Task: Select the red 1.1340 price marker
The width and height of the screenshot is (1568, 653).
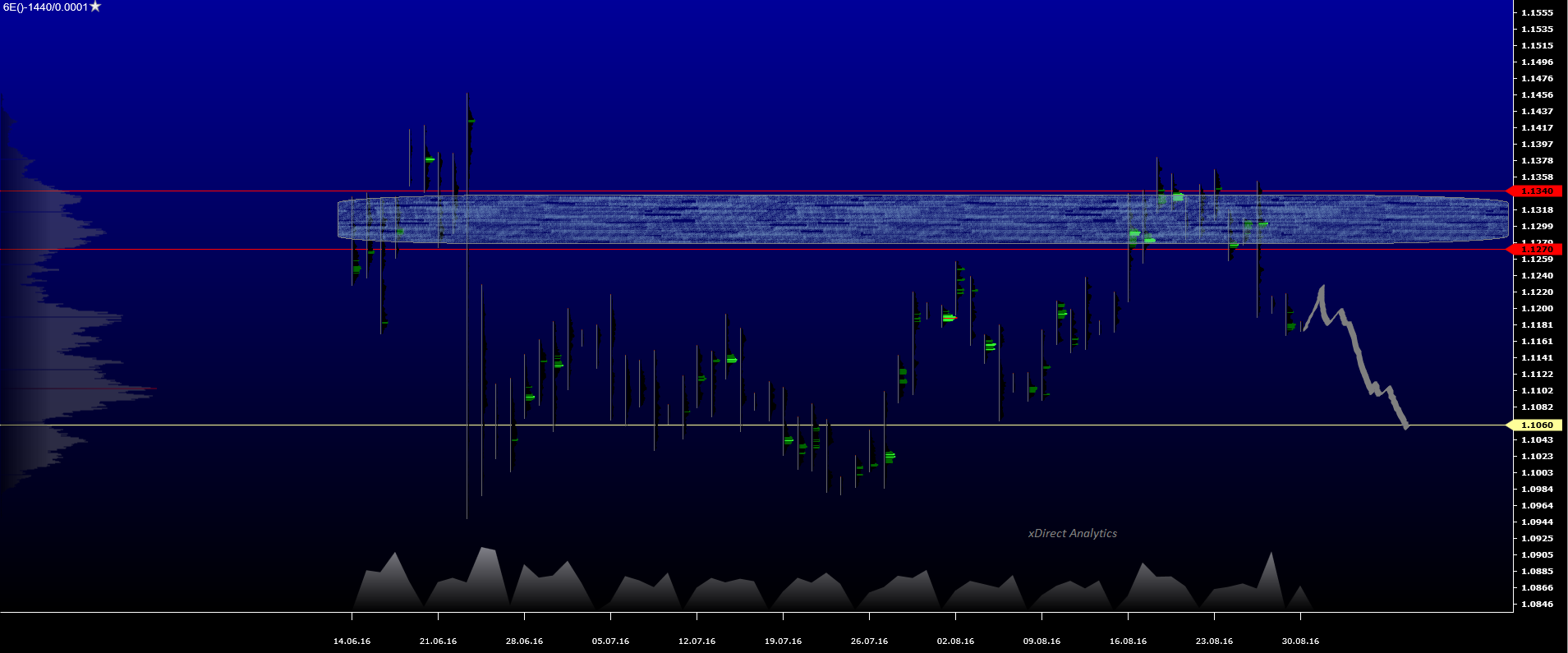Action: pyautogui.click(x=1536, y=191)
